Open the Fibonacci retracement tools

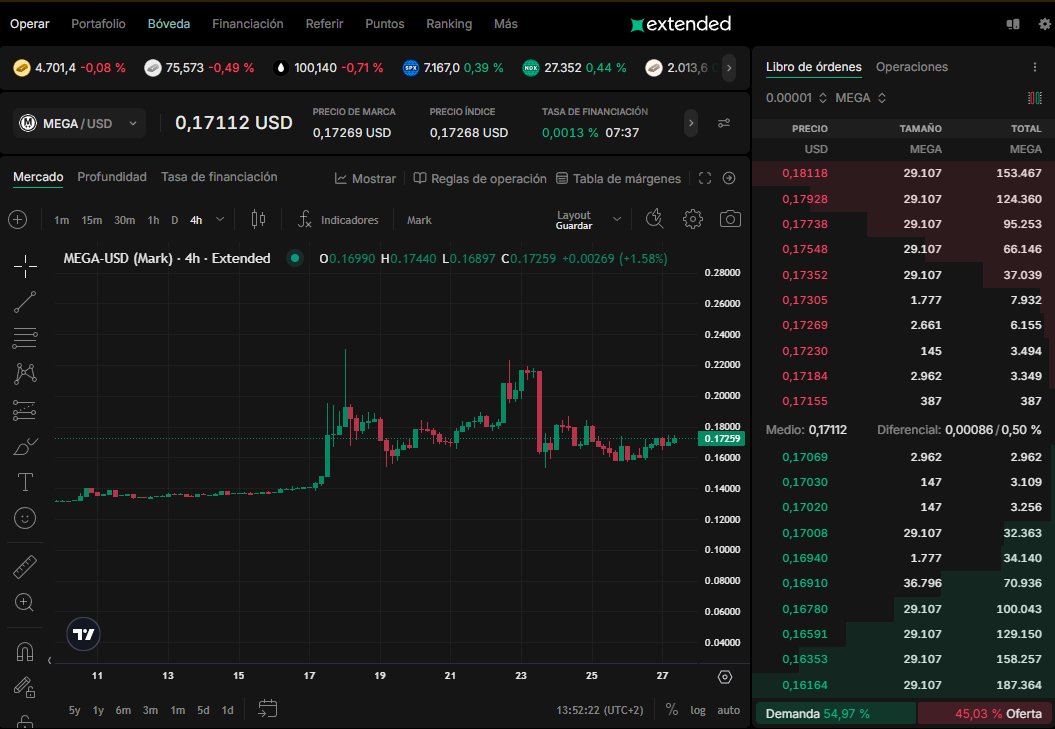click(25, 338)
